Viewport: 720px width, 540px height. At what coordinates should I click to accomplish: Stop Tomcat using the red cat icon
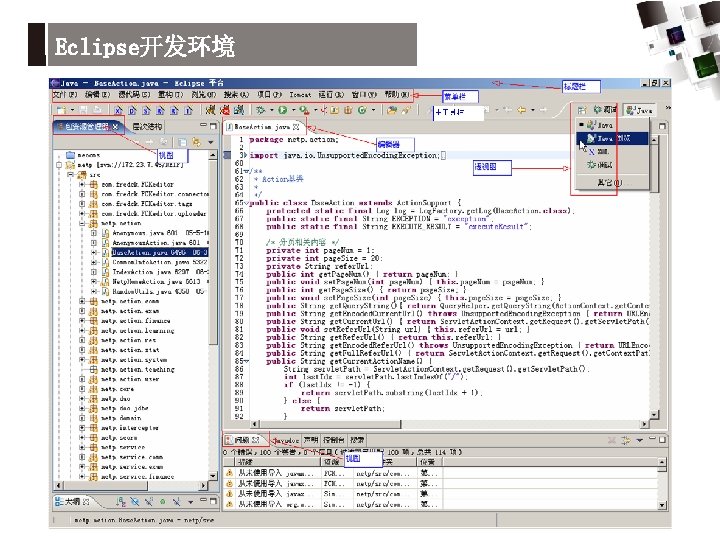tap(225, 110)
